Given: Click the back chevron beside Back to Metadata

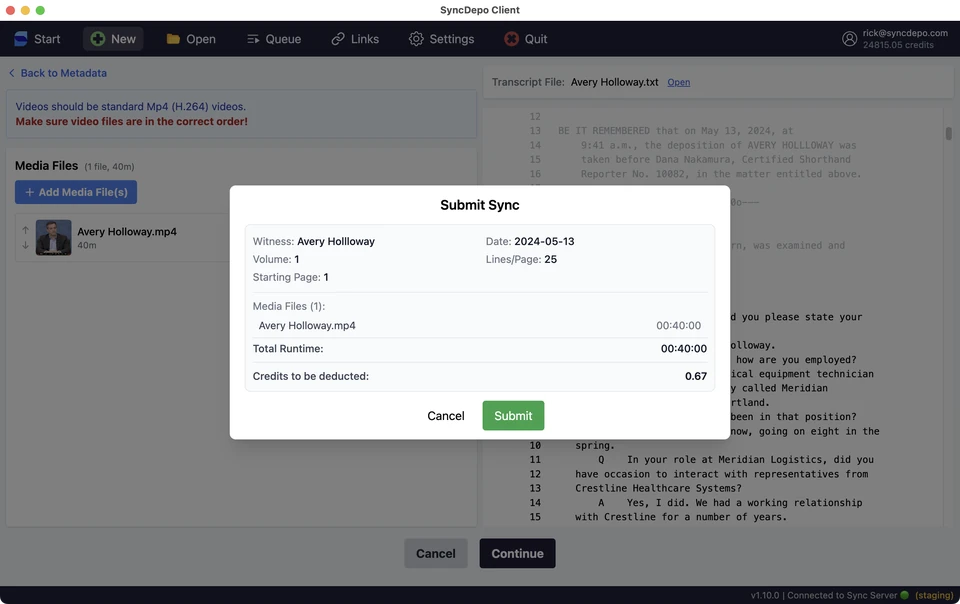Looking at the screenshot, I should click(12, 73).
